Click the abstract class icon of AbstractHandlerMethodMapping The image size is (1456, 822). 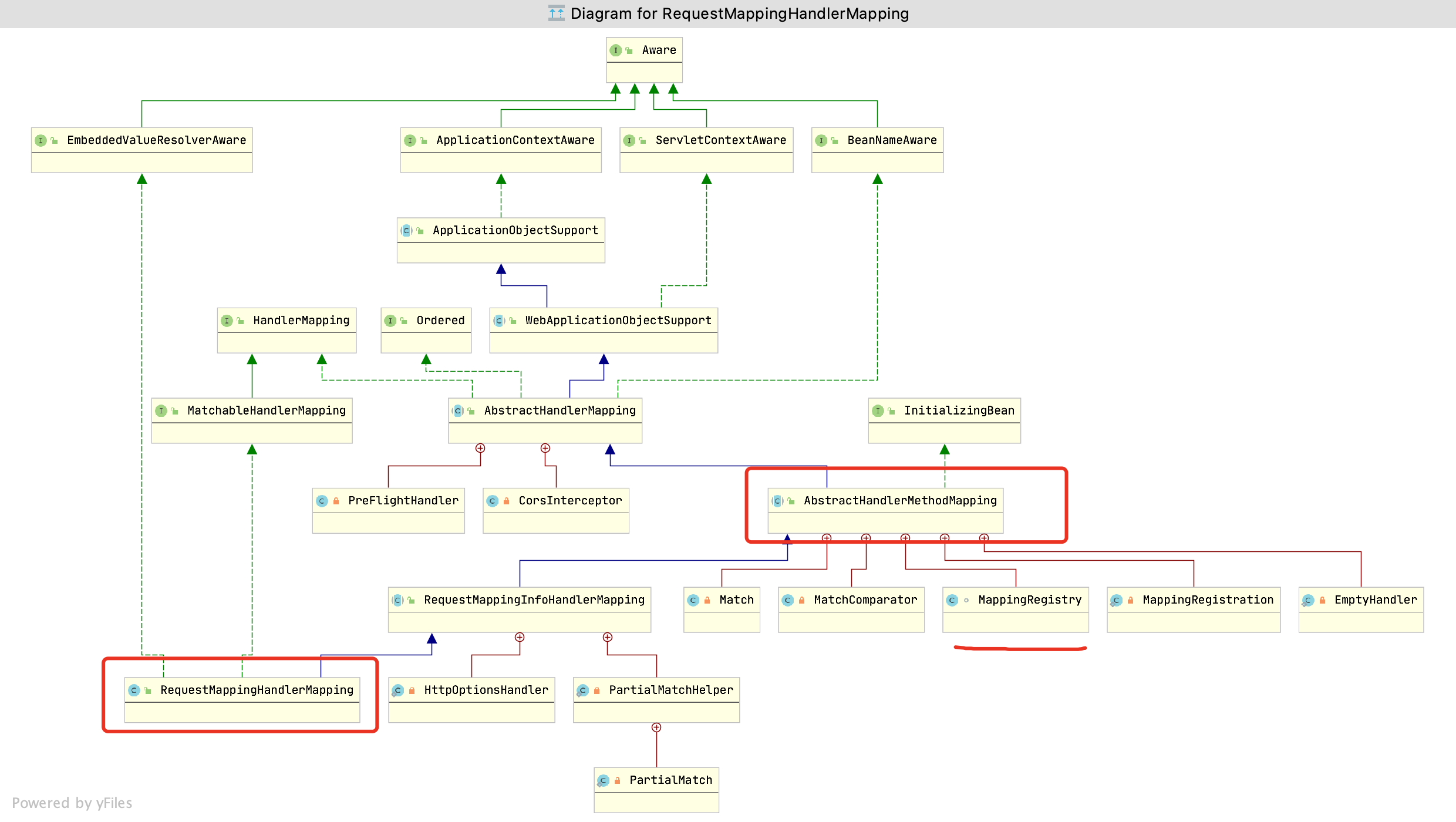click(x=777, y=501)
